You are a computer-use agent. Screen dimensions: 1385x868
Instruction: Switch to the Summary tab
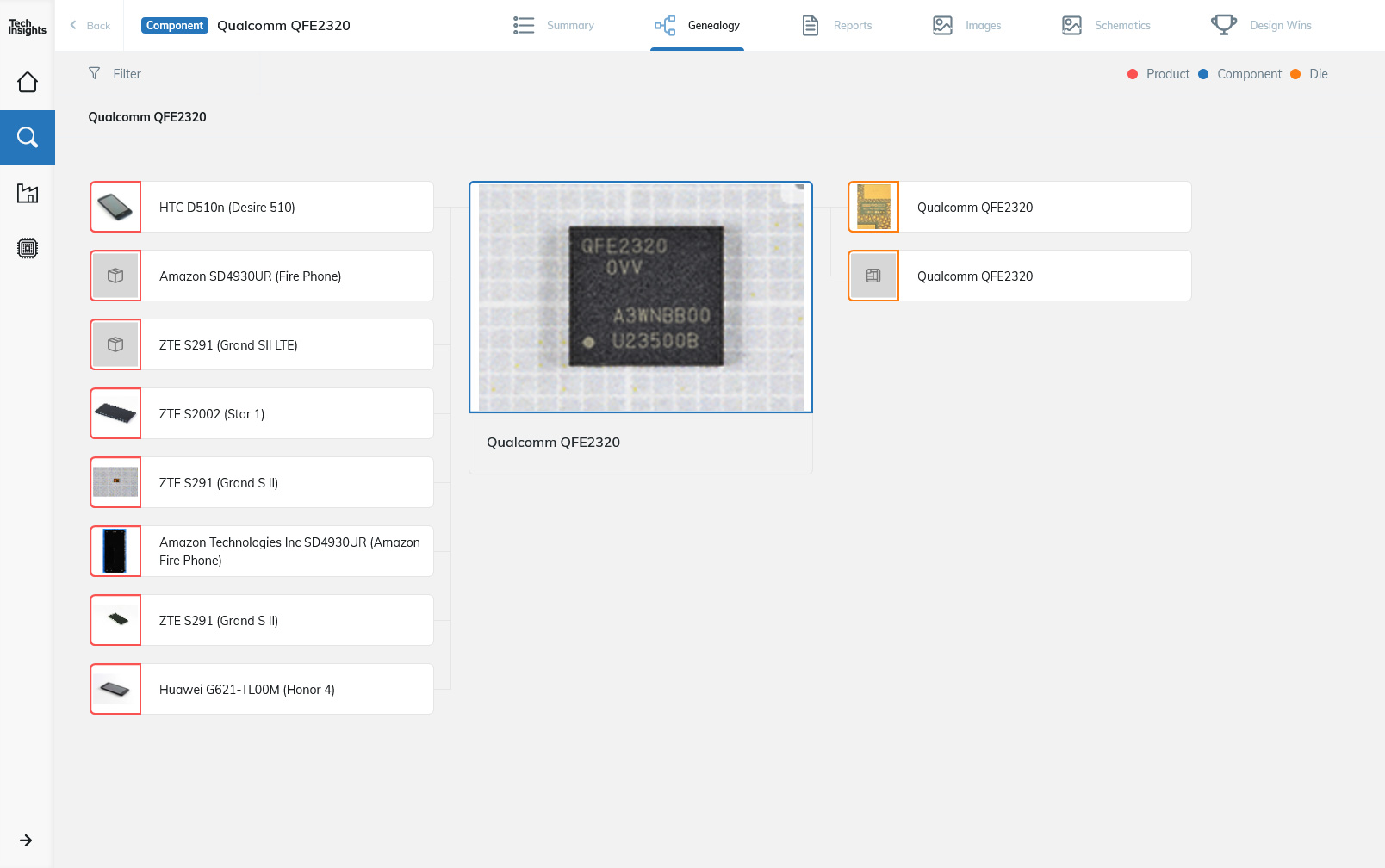(x=554, y=26)
